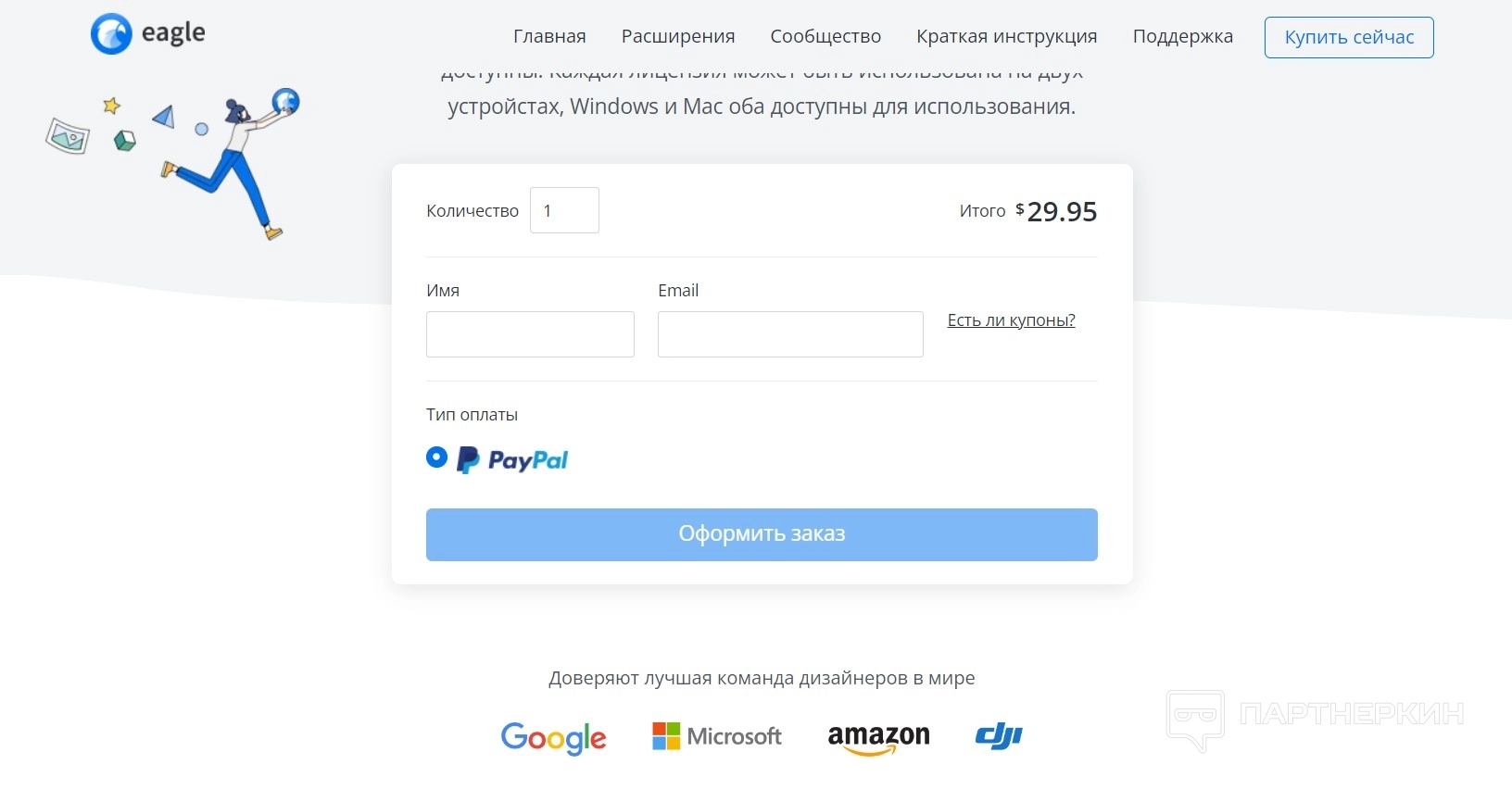Click the Eagle logo in the header
Image resolution: width=1512 pixels, height=802 pixels.
click(x=148, y=34)
